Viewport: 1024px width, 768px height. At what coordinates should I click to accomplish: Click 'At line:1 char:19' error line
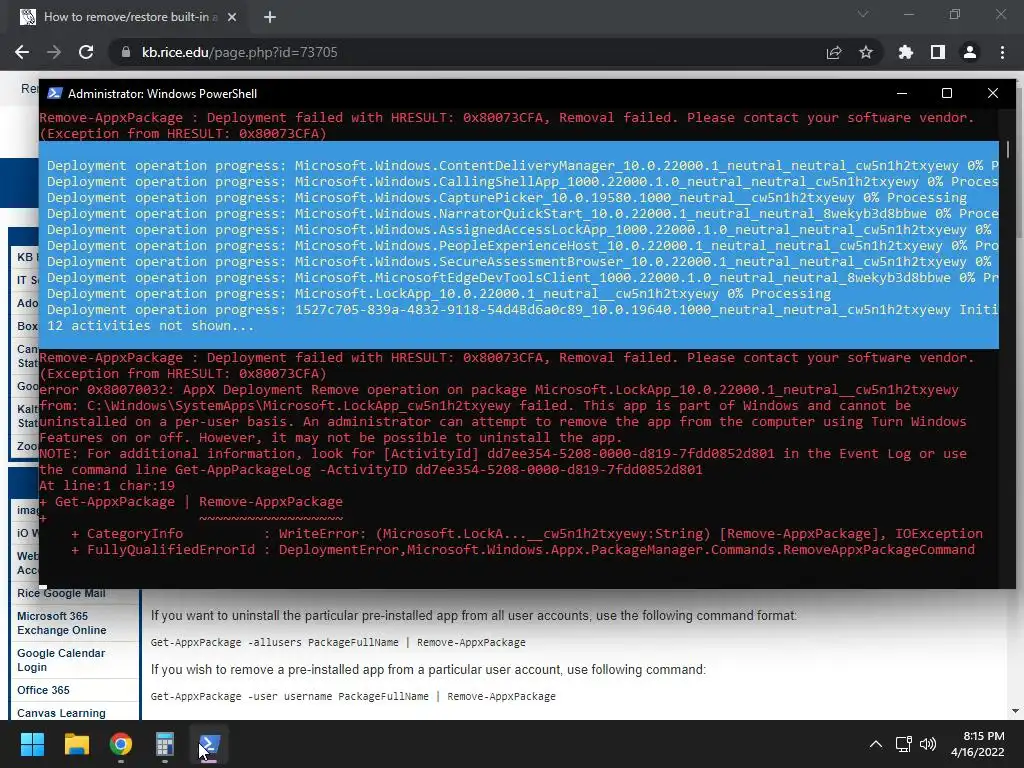click(107, 485)
